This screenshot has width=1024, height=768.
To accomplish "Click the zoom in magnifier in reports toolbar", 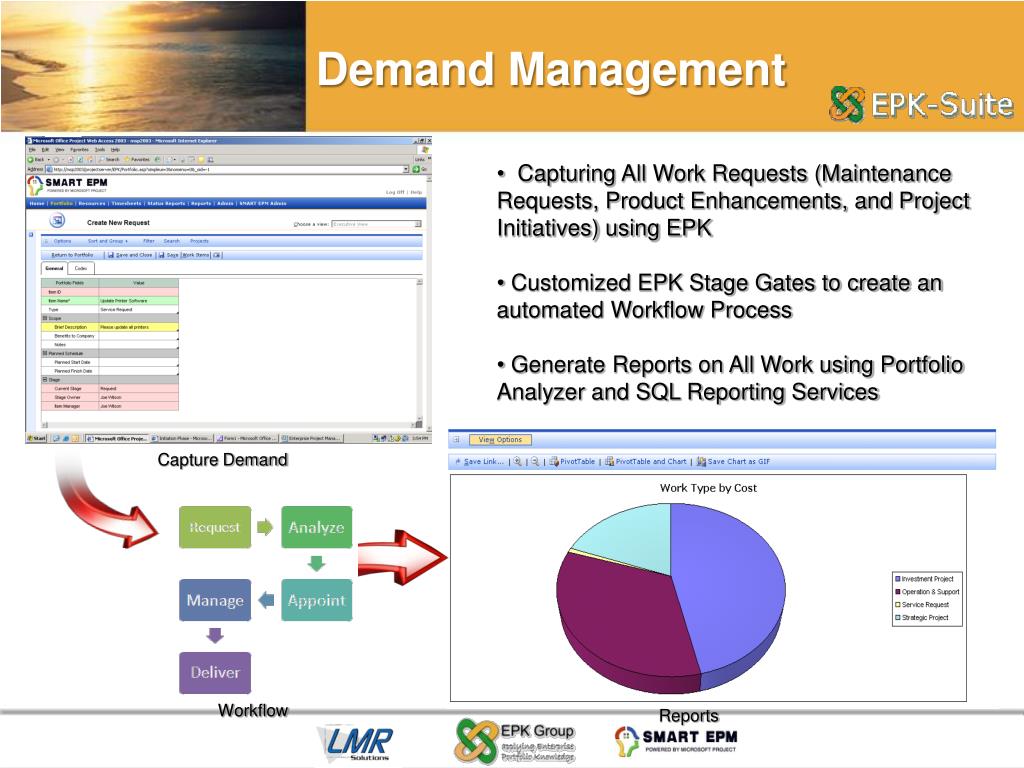I will pyautogui.click(x=517, y=461).
